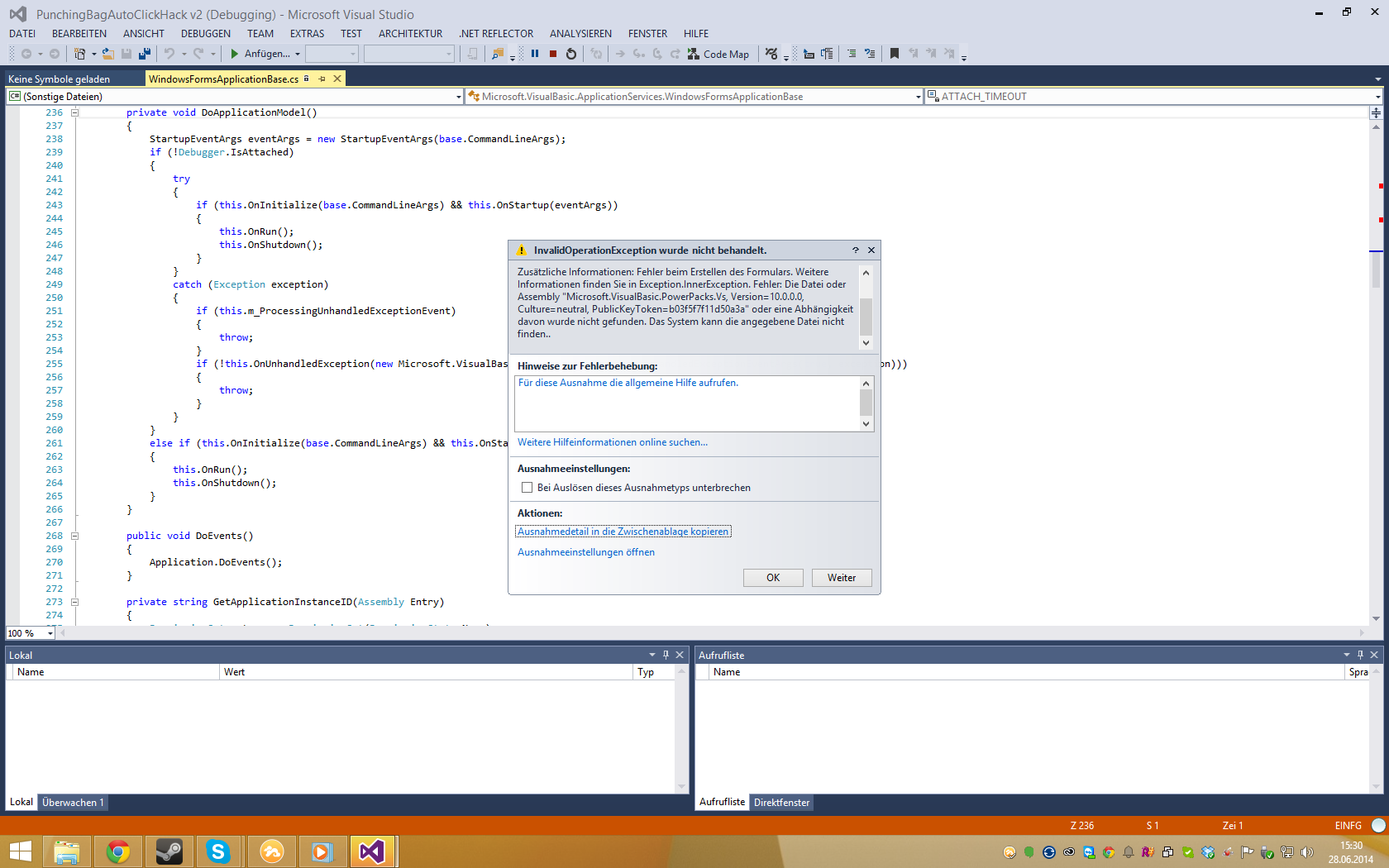Select the Aufrufliste bottom tab
Viewport: 1389px width, 868px height.
pos(722,803)
